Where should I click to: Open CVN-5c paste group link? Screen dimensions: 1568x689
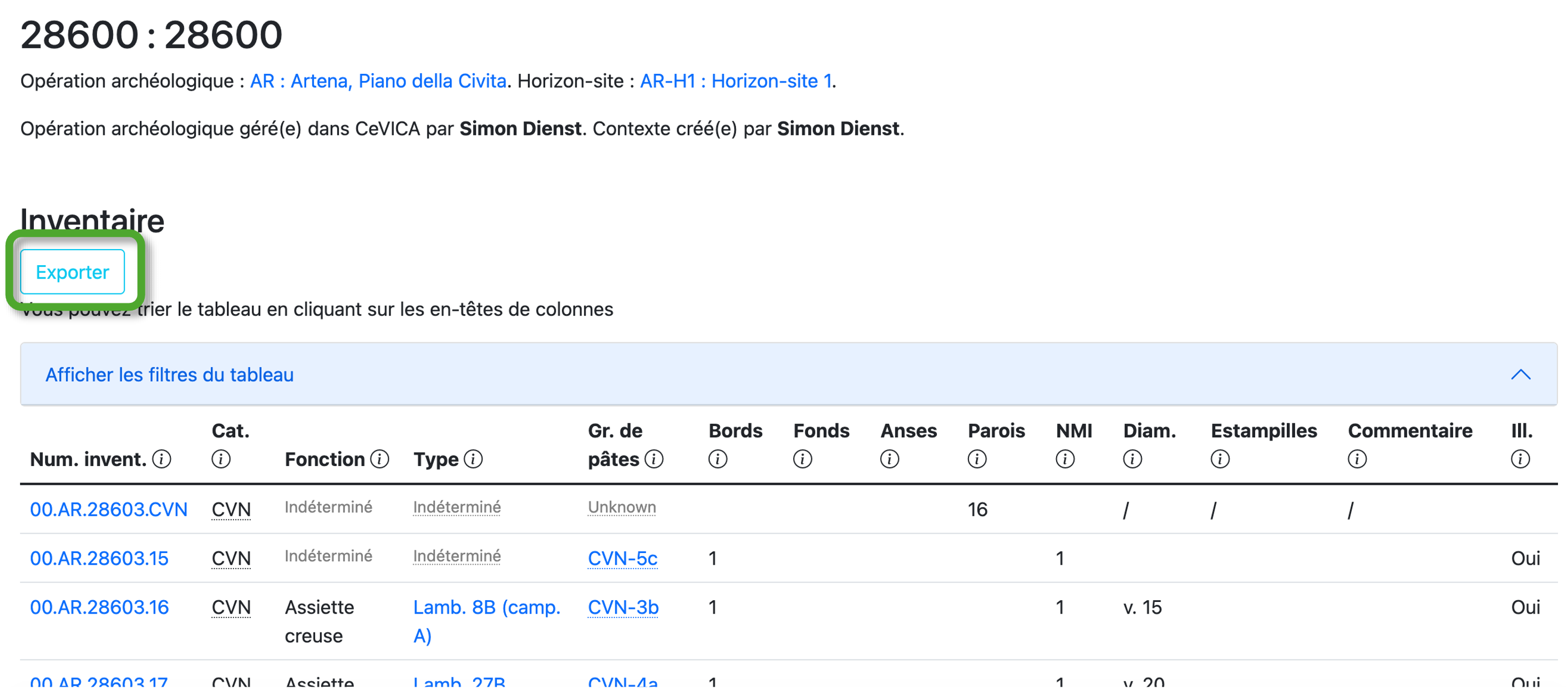pyautogui.click(x=622, y=558)
